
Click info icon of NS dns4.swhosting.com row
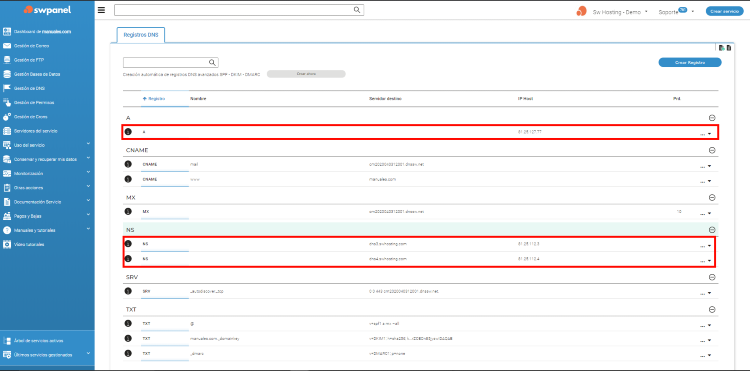coord(128,259)
